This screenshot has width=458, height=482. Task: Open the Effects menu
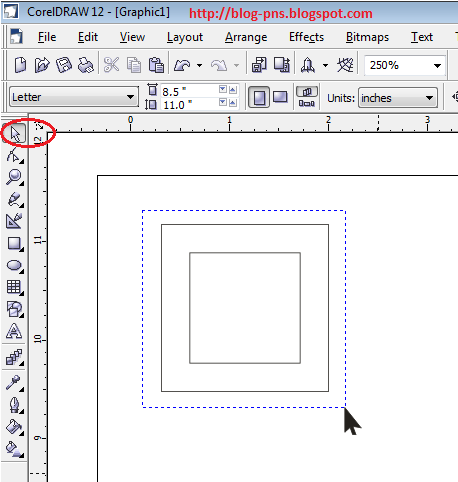(x=306, y=37)
